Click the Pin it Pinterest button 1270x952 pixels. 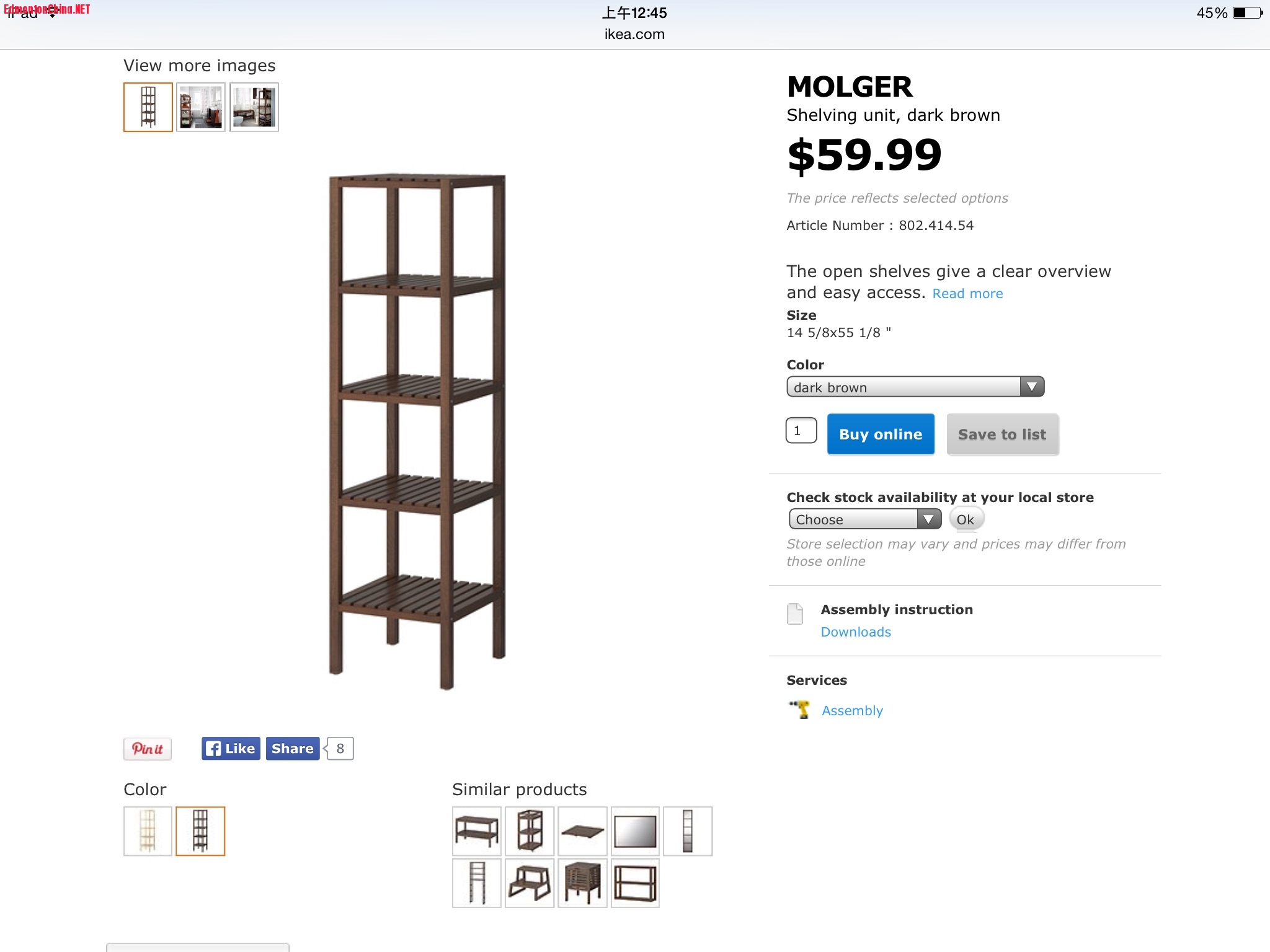pos(148,749)
